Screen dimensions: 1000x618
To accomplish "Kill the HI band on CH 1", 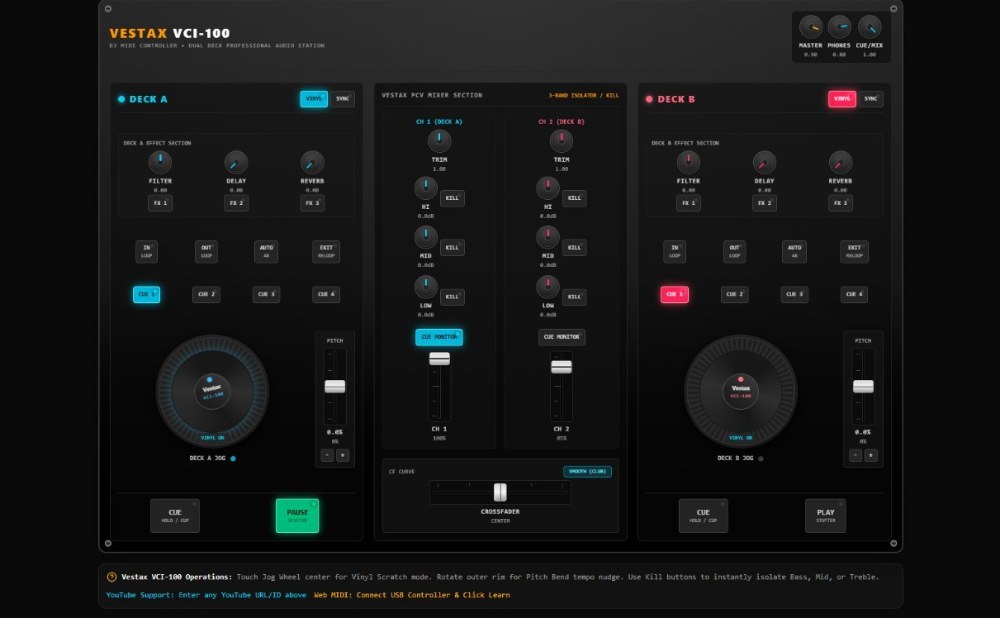I will coord(452,198).
